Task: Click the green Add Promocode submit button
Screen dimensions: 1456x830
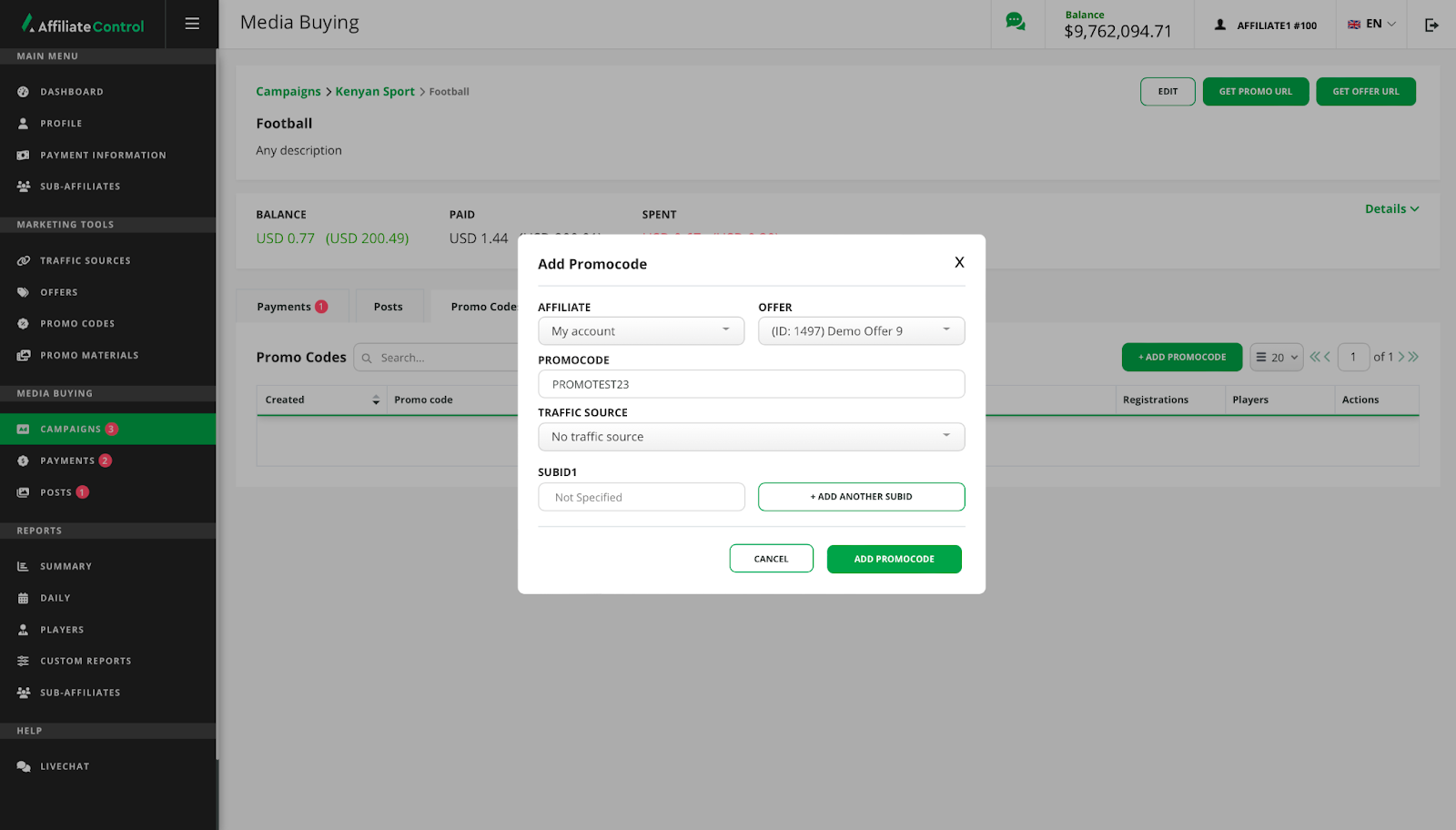Action: tap(894, 560)
